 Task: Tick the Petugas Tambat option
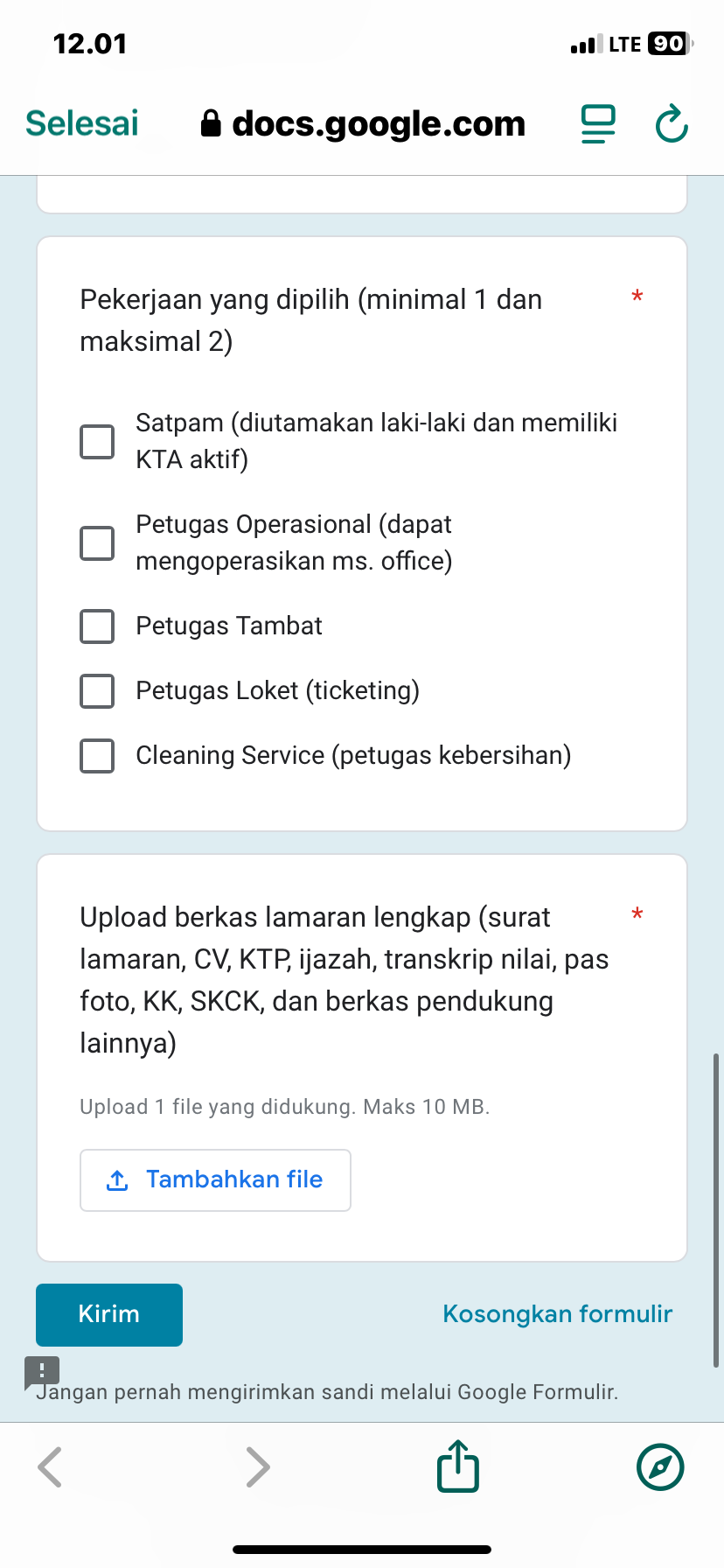(97, 626)
